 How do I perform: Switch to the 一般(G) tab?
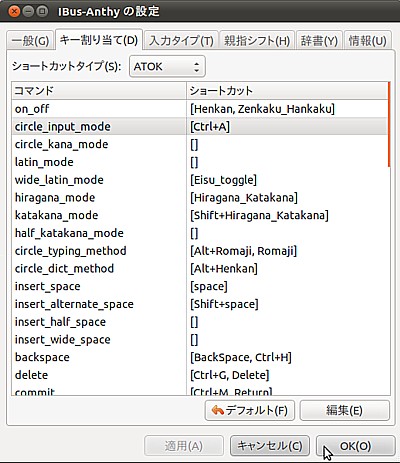pos(30,41)
